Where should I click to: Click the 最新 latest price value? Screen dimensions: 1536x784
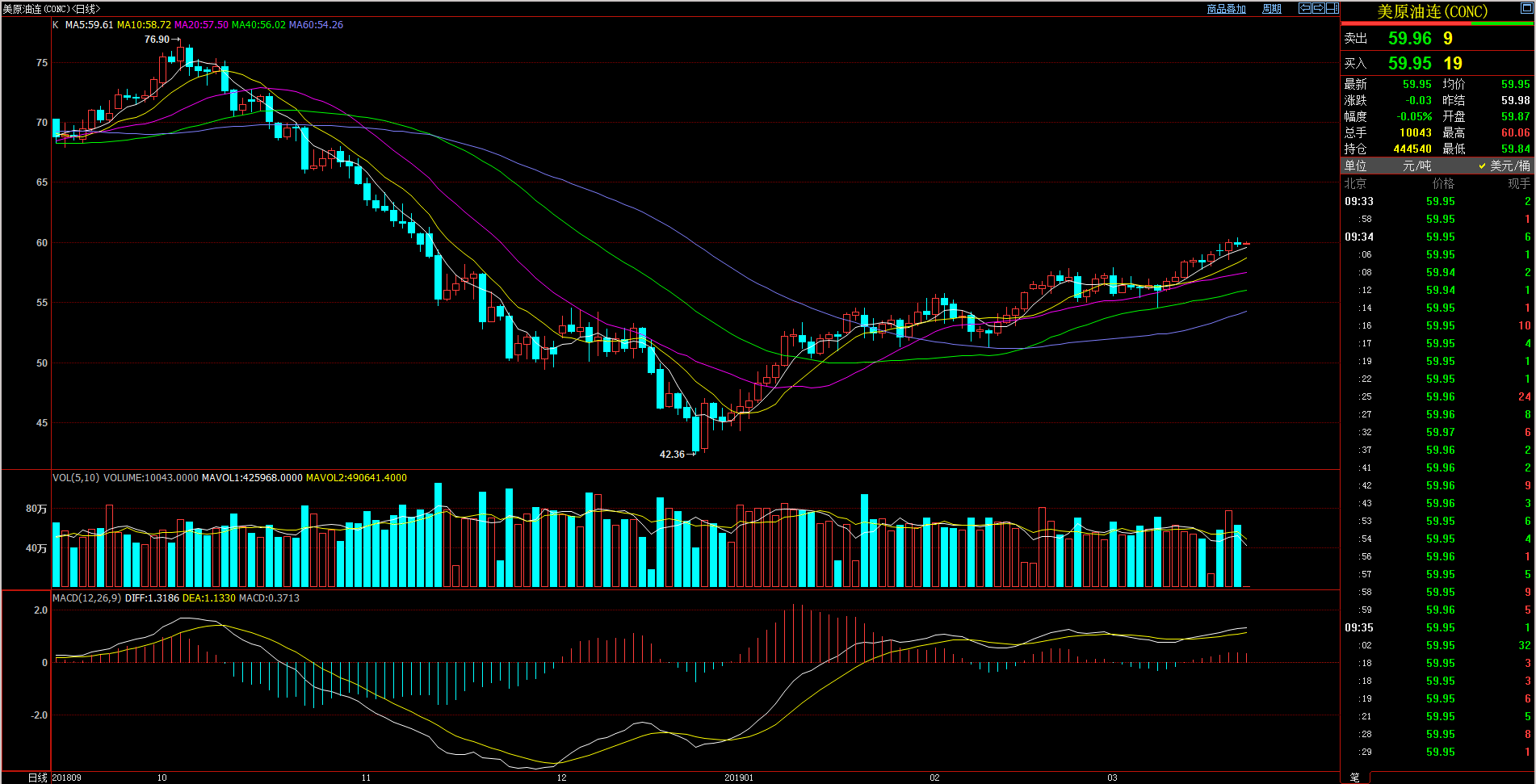tap(1416, 85)
